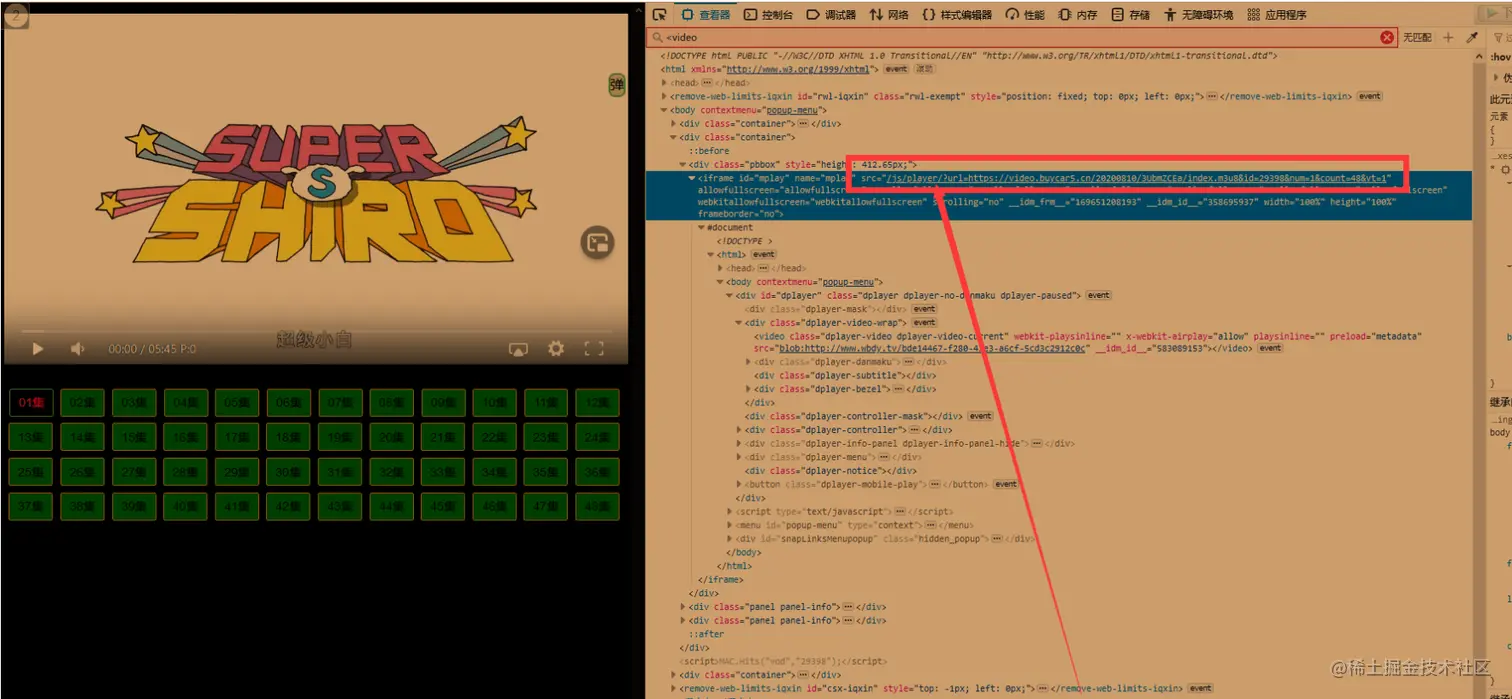
Task: Click event badge on dplayer-mask div
Action: (x=924, y=309)
